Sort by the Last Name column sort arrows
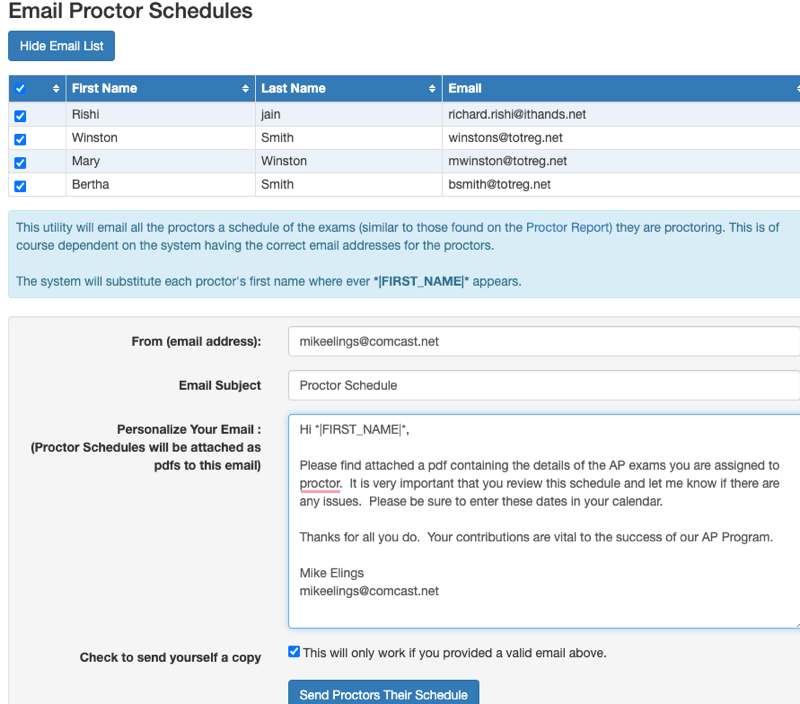This screenshot has width=800, height=704. point(432,89)
